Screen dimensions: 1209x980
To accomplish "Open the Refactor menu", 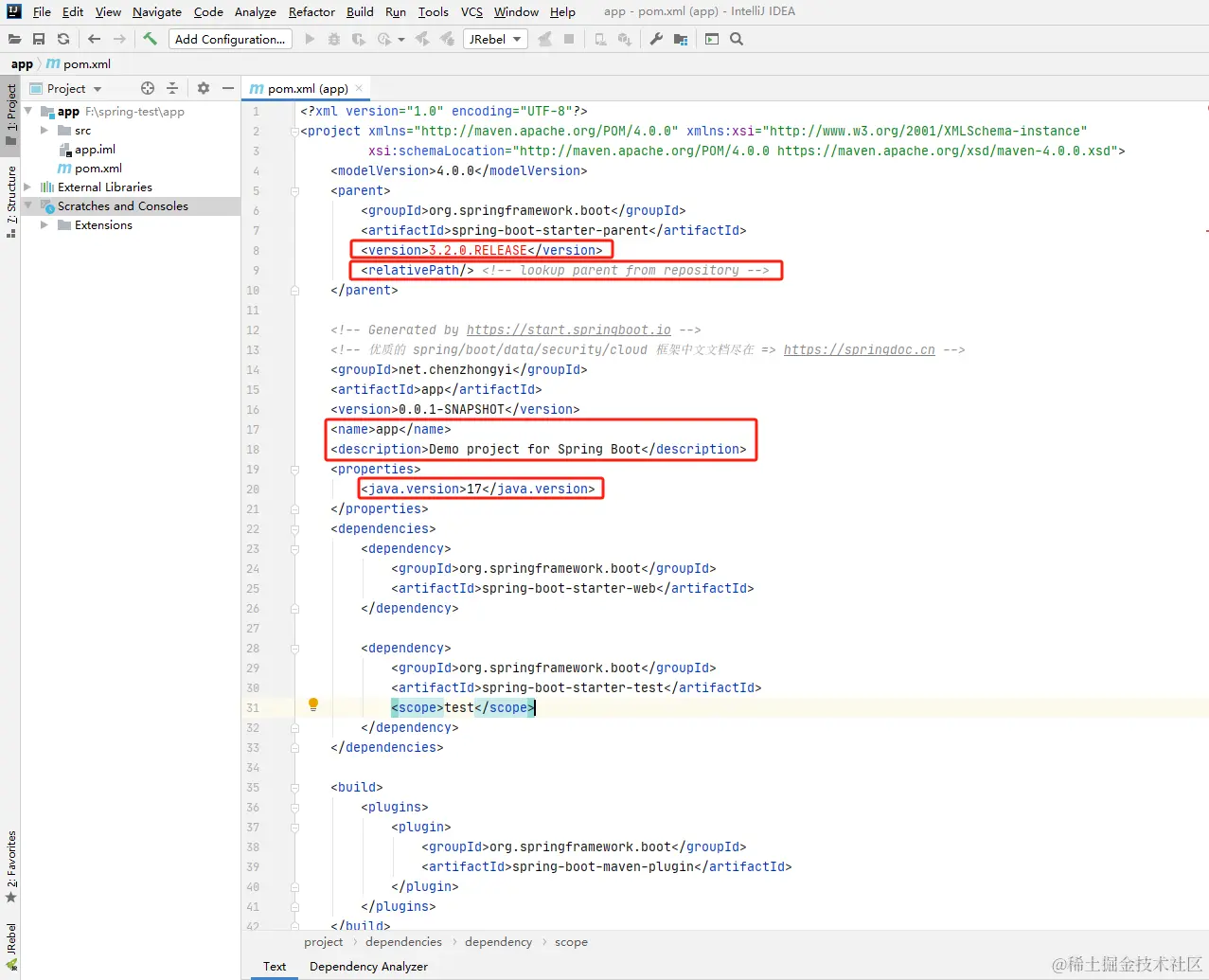I will click(311, 11).
